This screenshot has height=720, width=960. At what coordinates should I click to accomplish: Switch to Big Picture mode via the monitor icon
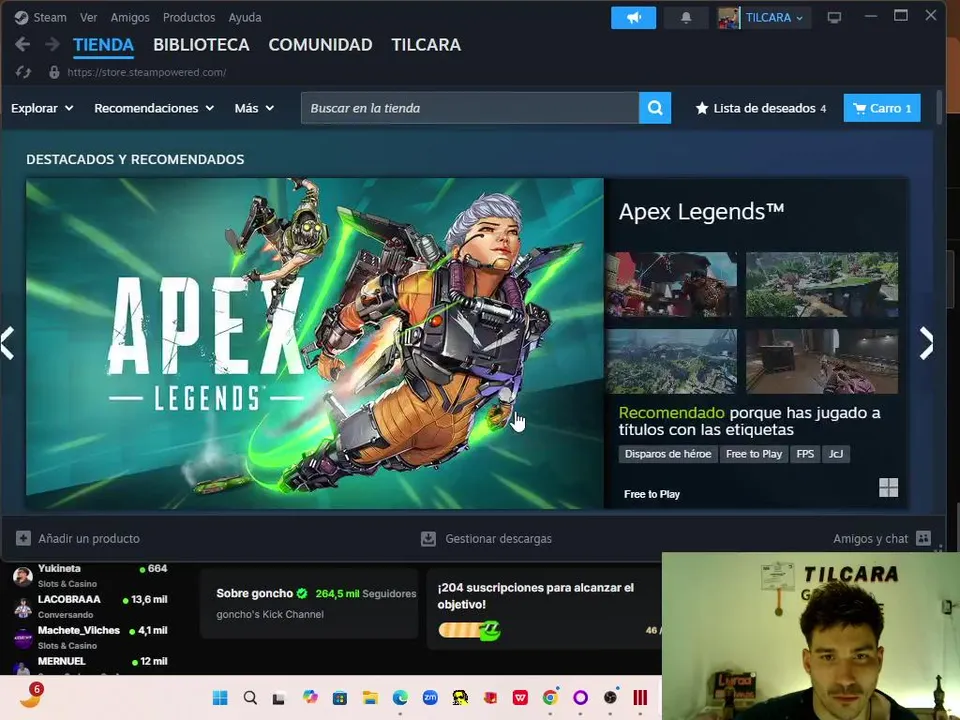pyautogui.click(x=834, y=18)
